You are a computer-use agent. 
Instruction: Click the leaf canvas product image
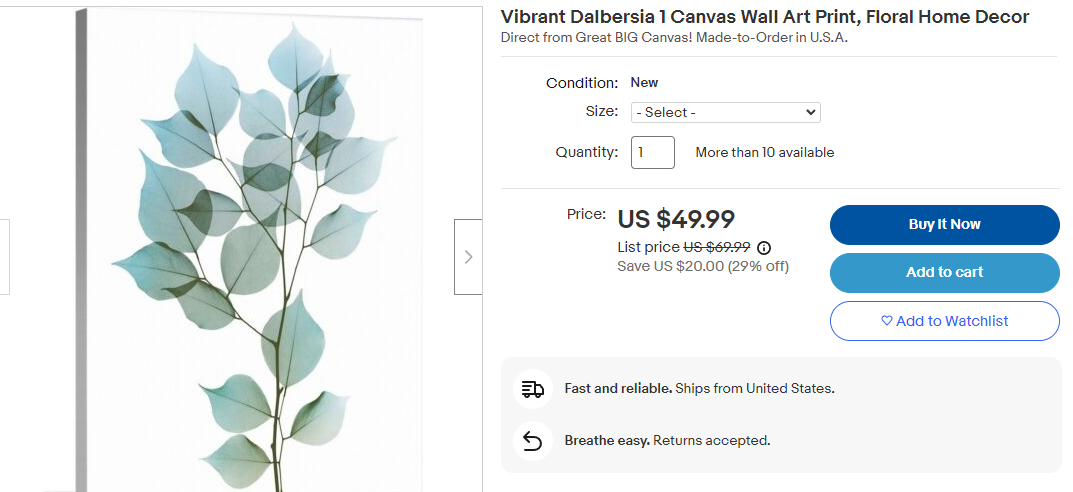pos(250,250)
